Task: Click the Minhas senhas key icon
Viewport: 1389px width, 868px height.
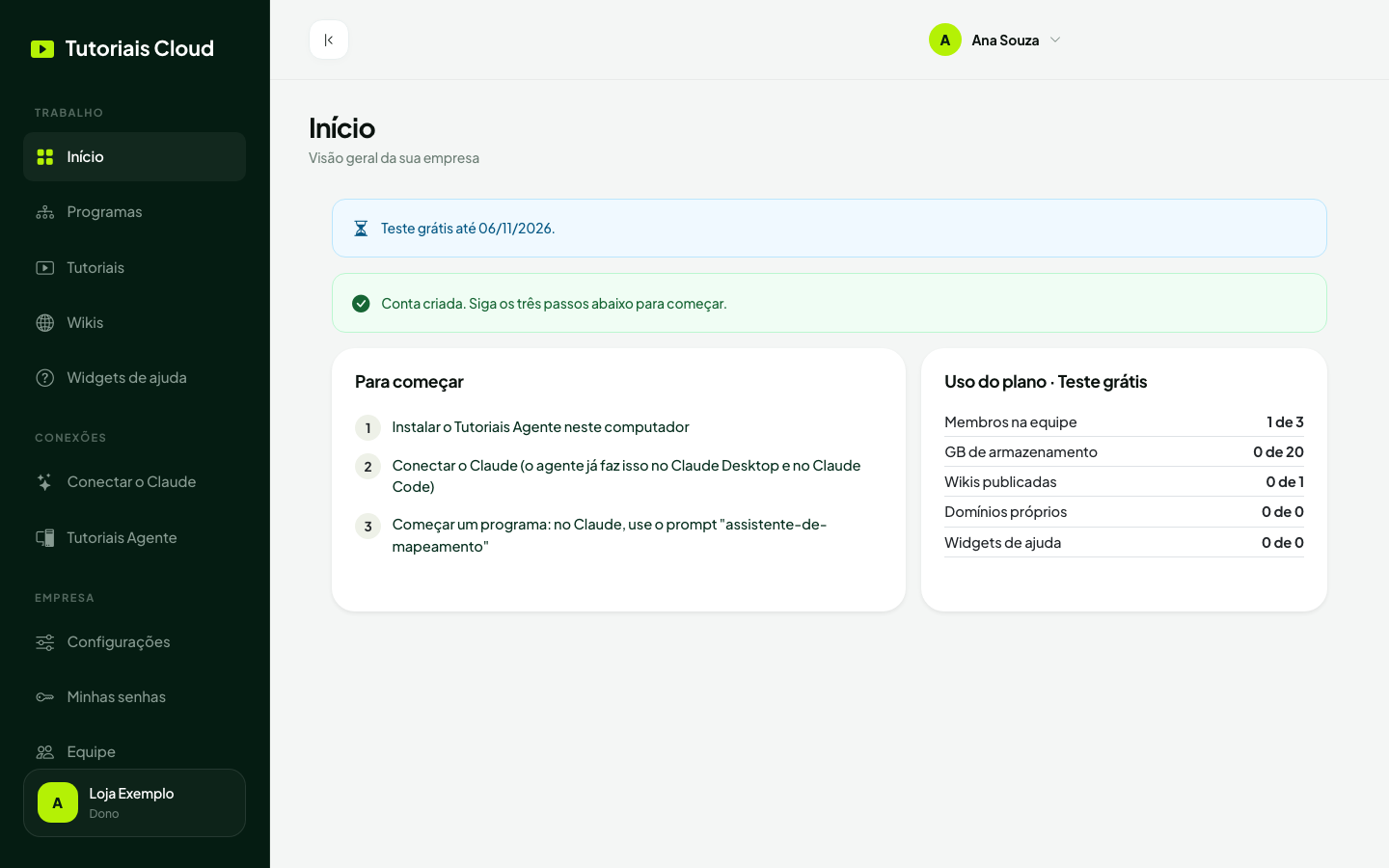Action: 45,696
